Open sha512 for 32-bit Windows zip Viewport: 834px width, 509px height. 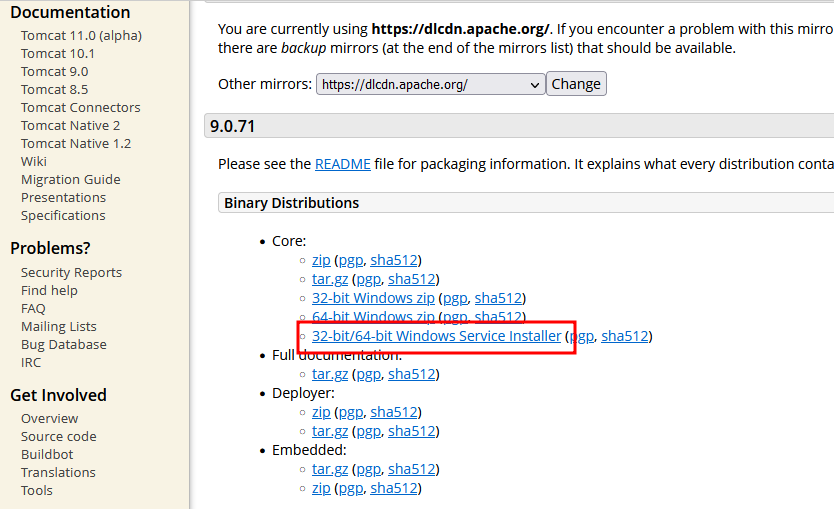coord(498,299)
